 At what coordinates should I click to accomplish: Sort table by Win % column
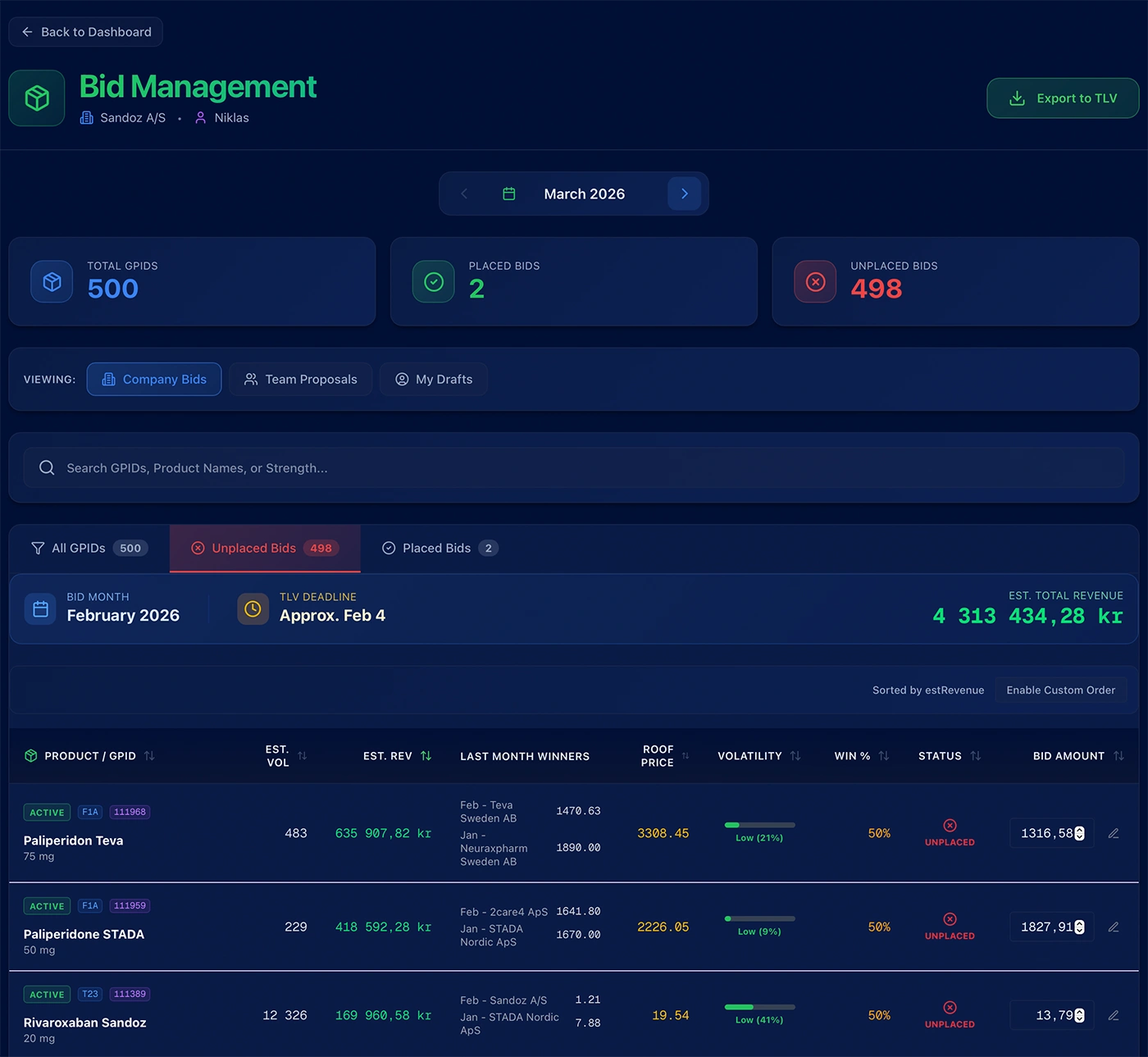(x=883, y=756)
